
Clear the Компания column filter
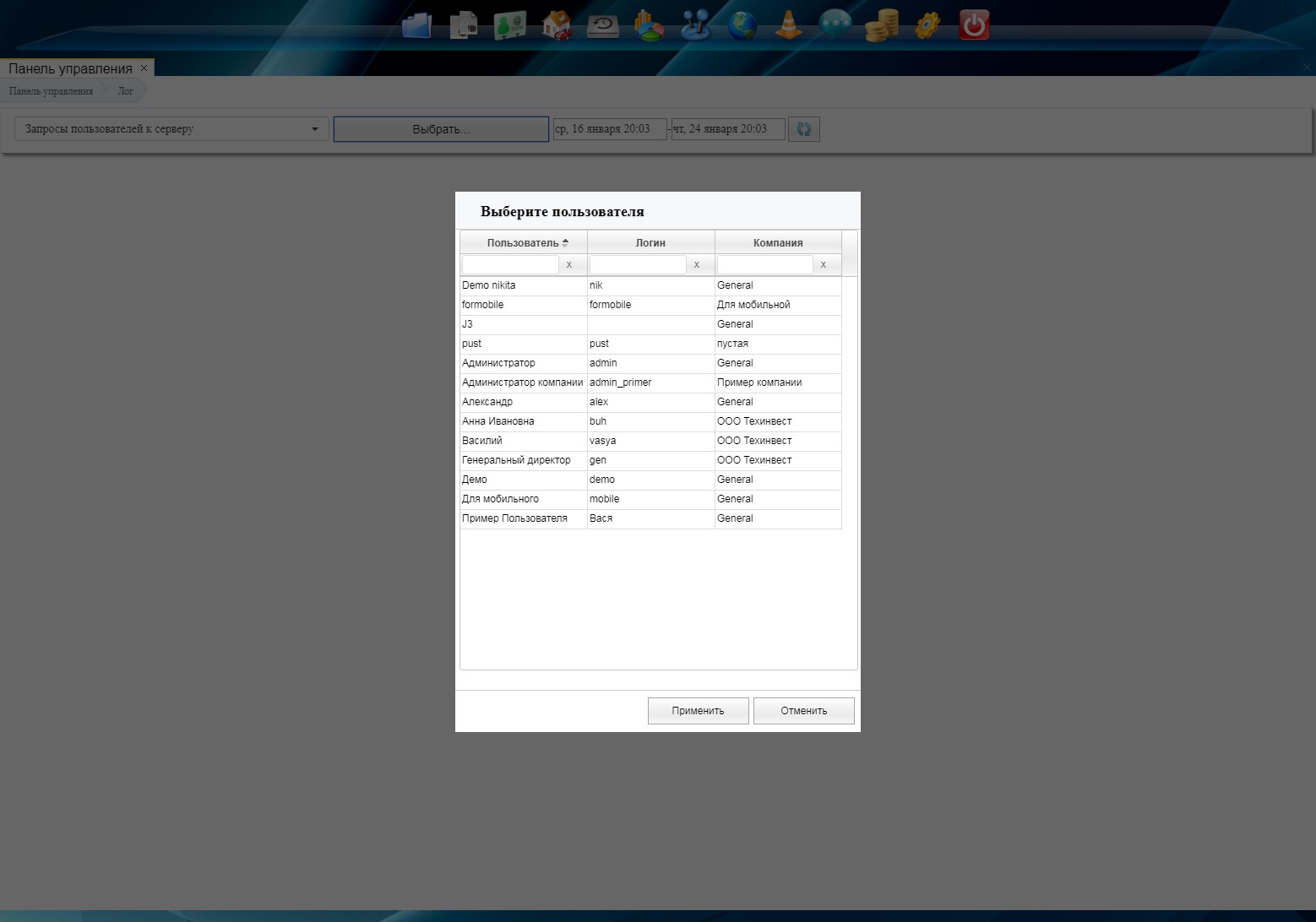(824, 264)
